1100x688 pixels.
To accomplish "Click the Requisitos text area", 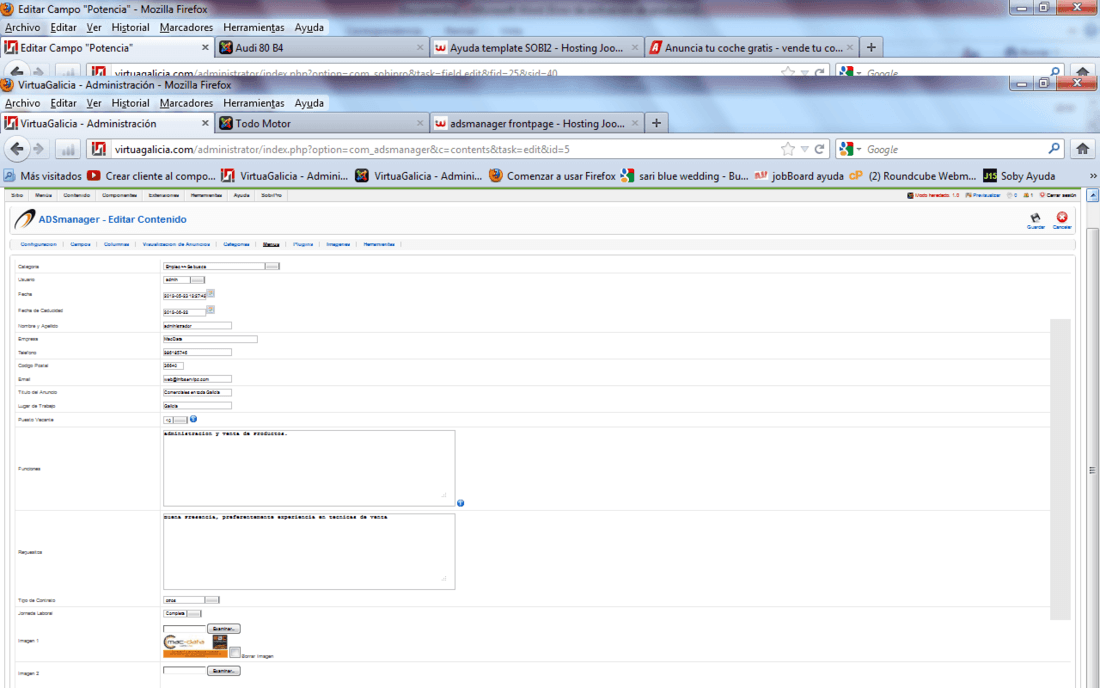I will 309,551.
